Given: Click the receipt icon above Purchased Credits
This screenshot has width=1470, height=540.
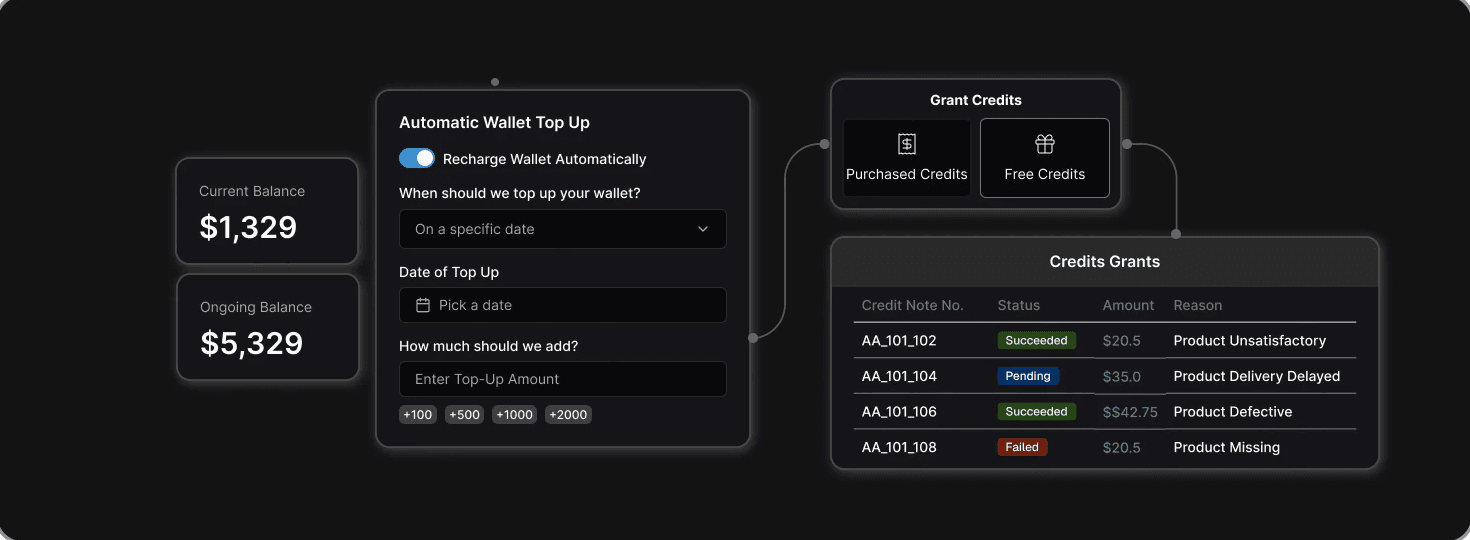Looking at the screenshot, I should [907, 144].
